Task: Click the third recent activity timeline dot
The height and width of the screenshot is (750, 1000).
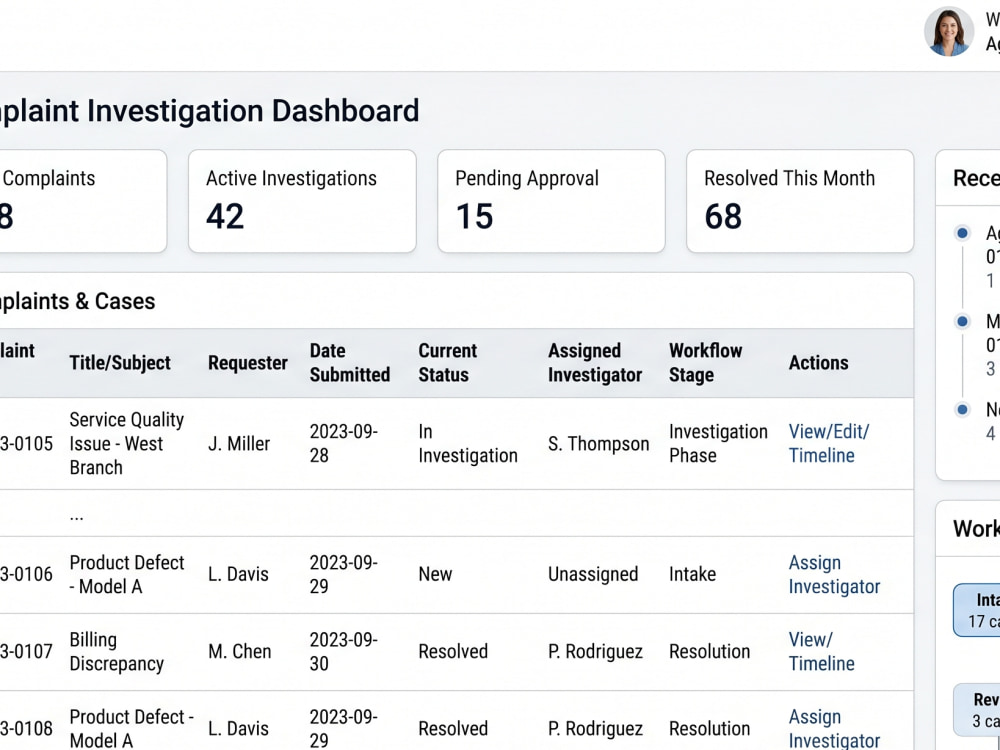Action: 962,409
